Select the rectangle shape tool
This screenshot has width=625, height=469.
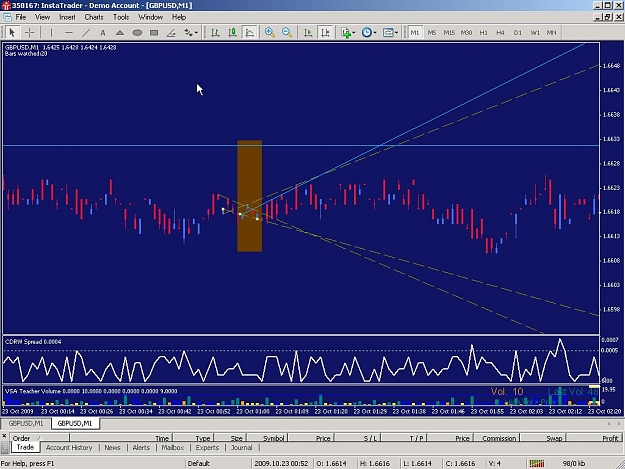(x=154, y=33)
